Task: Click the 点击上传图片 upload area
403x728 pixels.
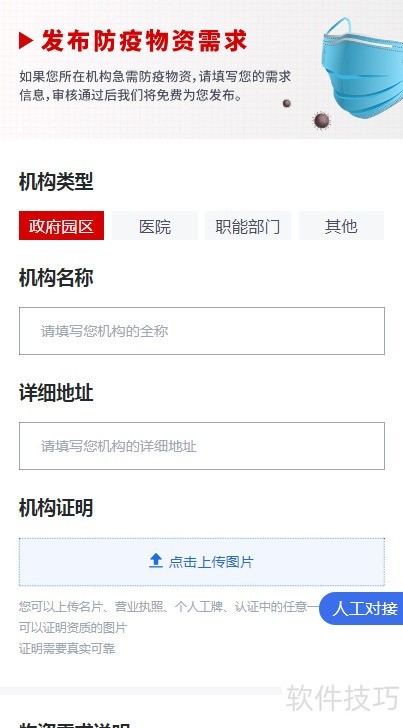Action: point(202,562)
